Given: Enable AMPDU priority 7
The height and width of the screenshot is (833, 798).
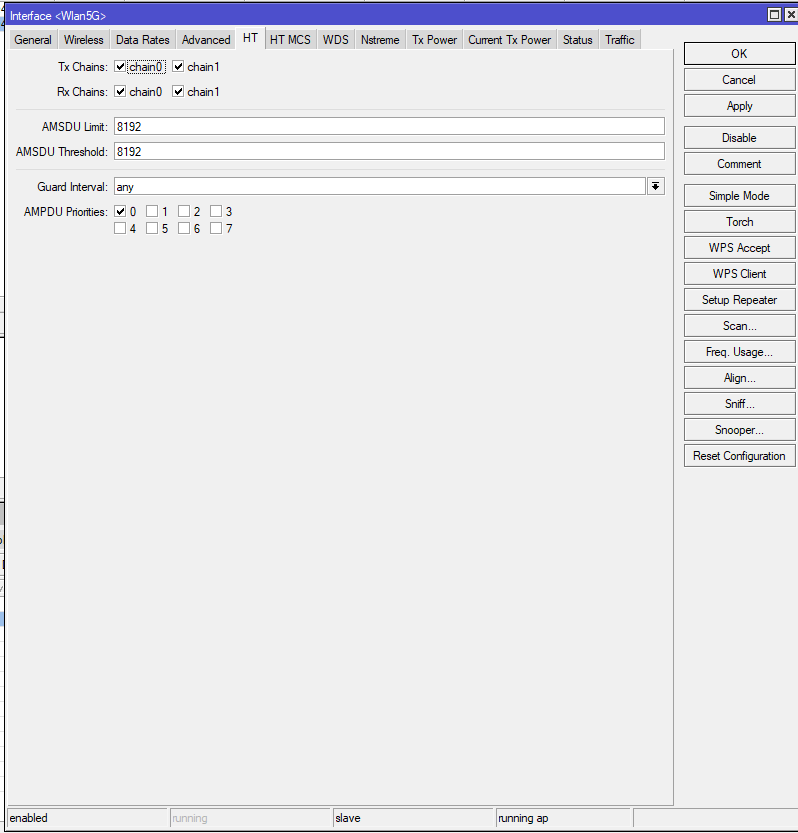Looking at the screenshot, I should (216, 228).
